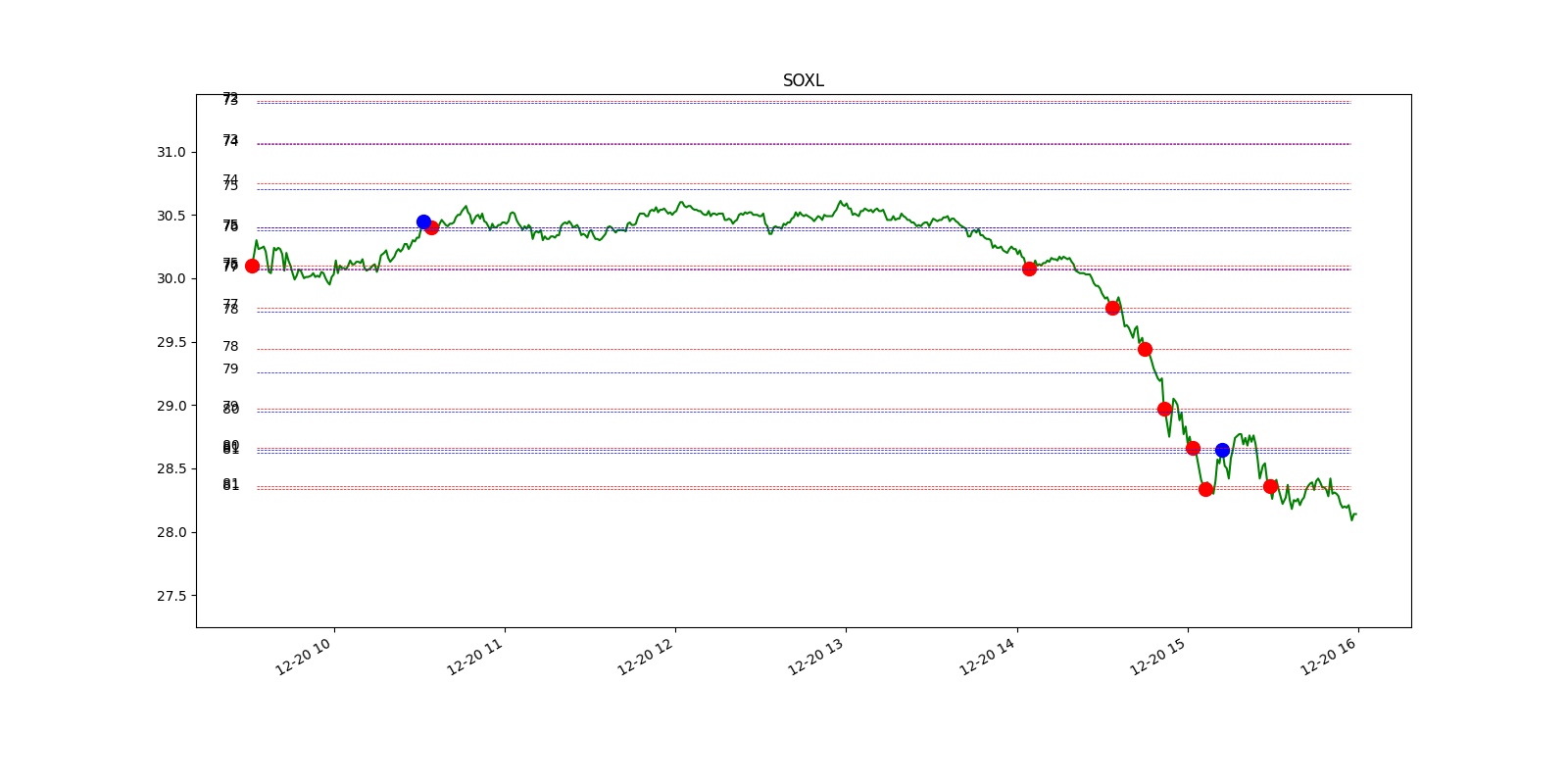1568x784 pixels.
Task: Select the last red marker near 15:30
Action: coord(1270,486)
